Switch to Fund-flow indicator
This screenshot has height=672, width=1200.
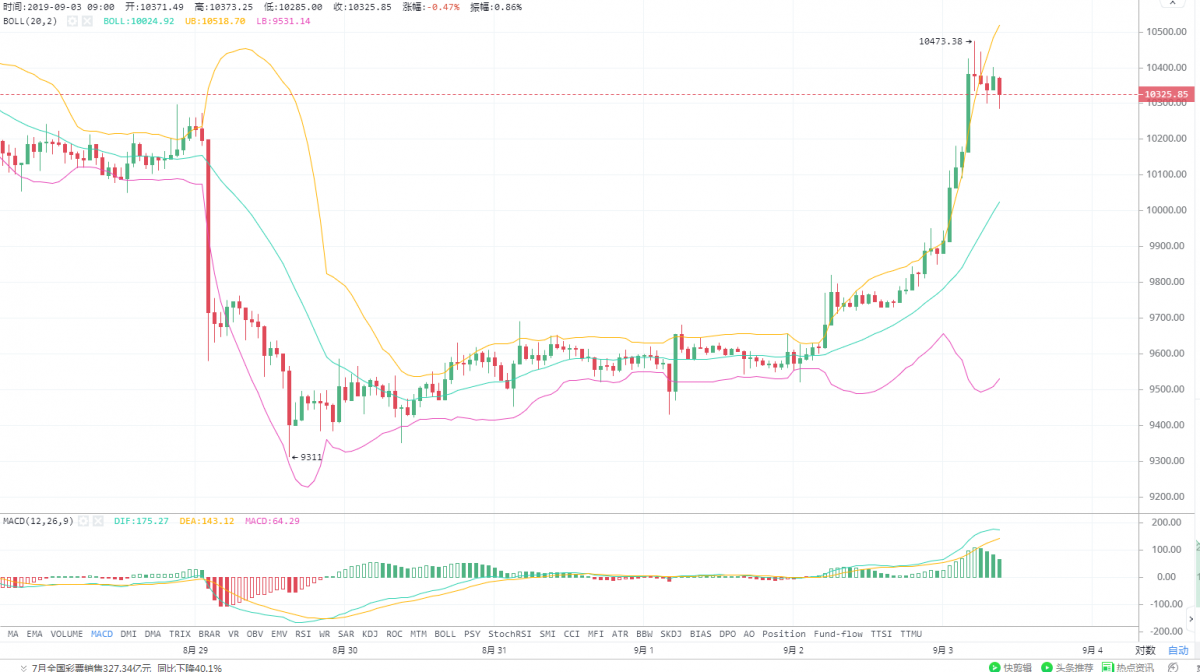(838, 634)
